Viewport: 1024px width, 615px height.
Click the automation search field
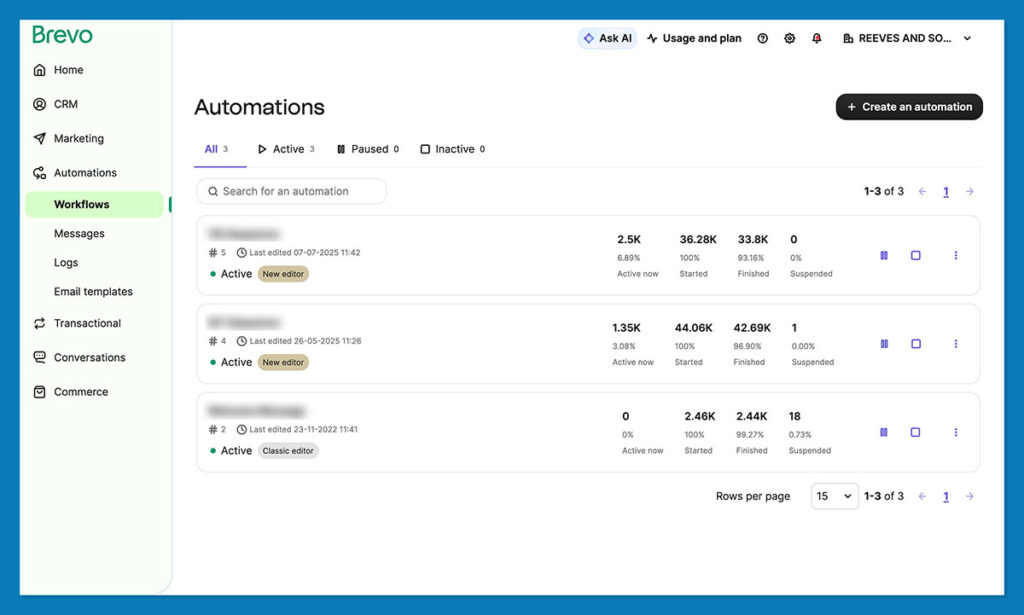click(291, 191)
